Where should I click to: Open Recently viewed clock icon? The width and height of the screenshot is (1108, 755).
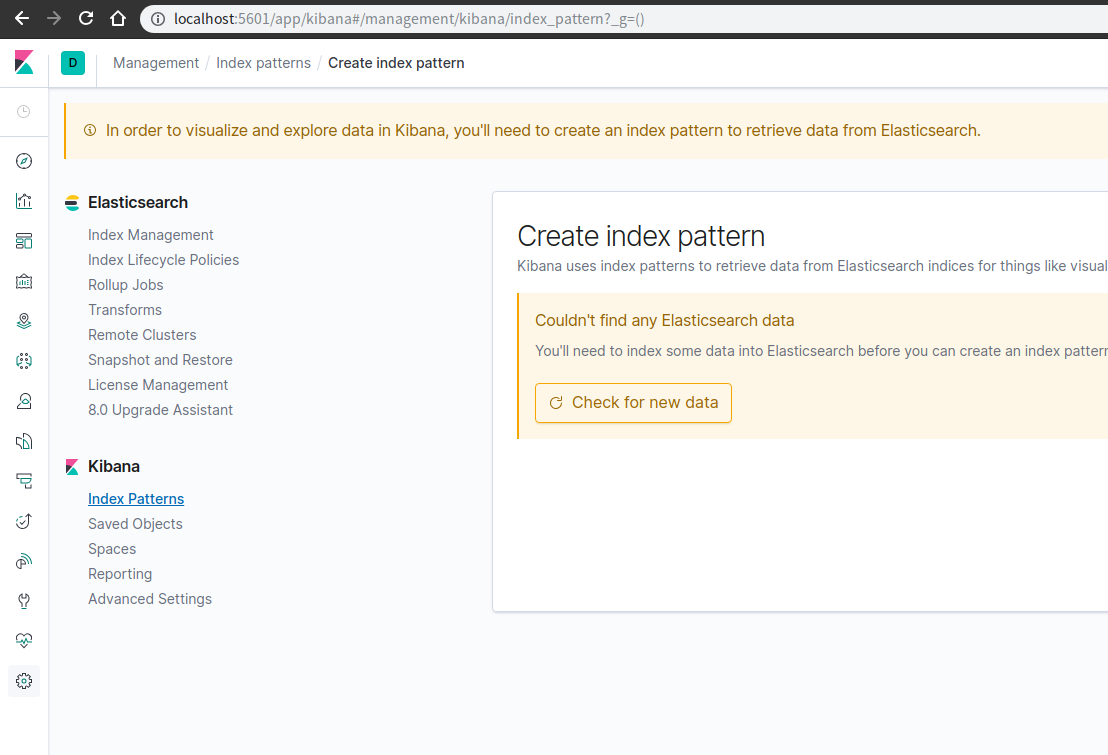23,112
